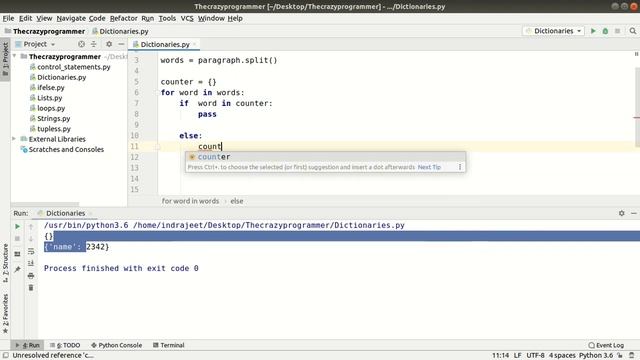
Task: Close the Dictionaries run tab
Action: point(91,213)
